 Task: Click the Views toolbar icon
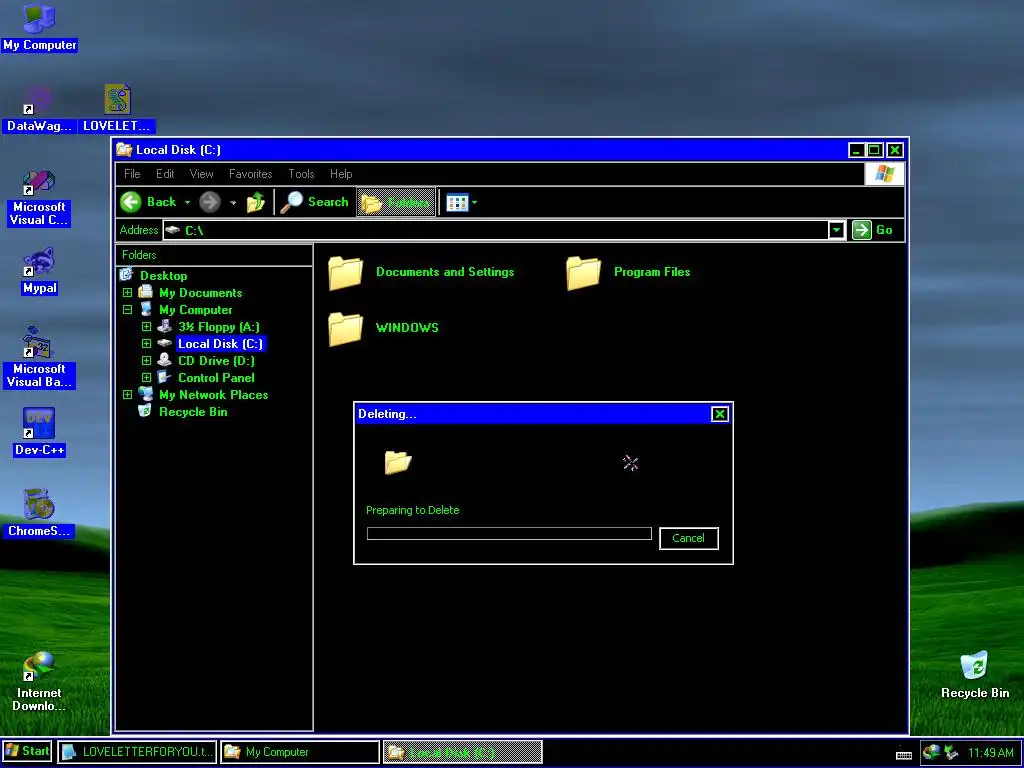coord(457,202)
